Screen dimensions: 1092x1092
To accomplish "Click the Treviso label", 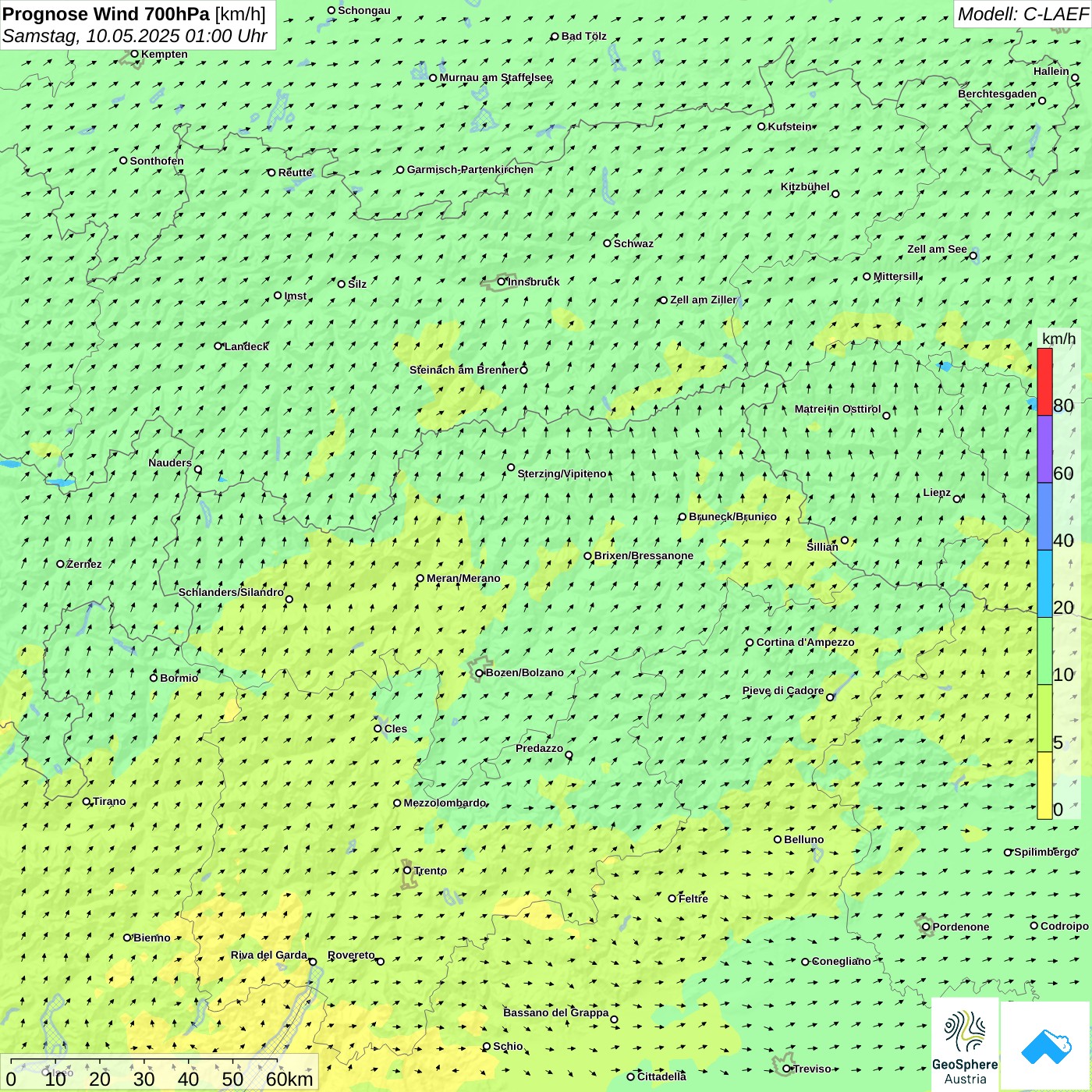I will [x=811, y=1069].
